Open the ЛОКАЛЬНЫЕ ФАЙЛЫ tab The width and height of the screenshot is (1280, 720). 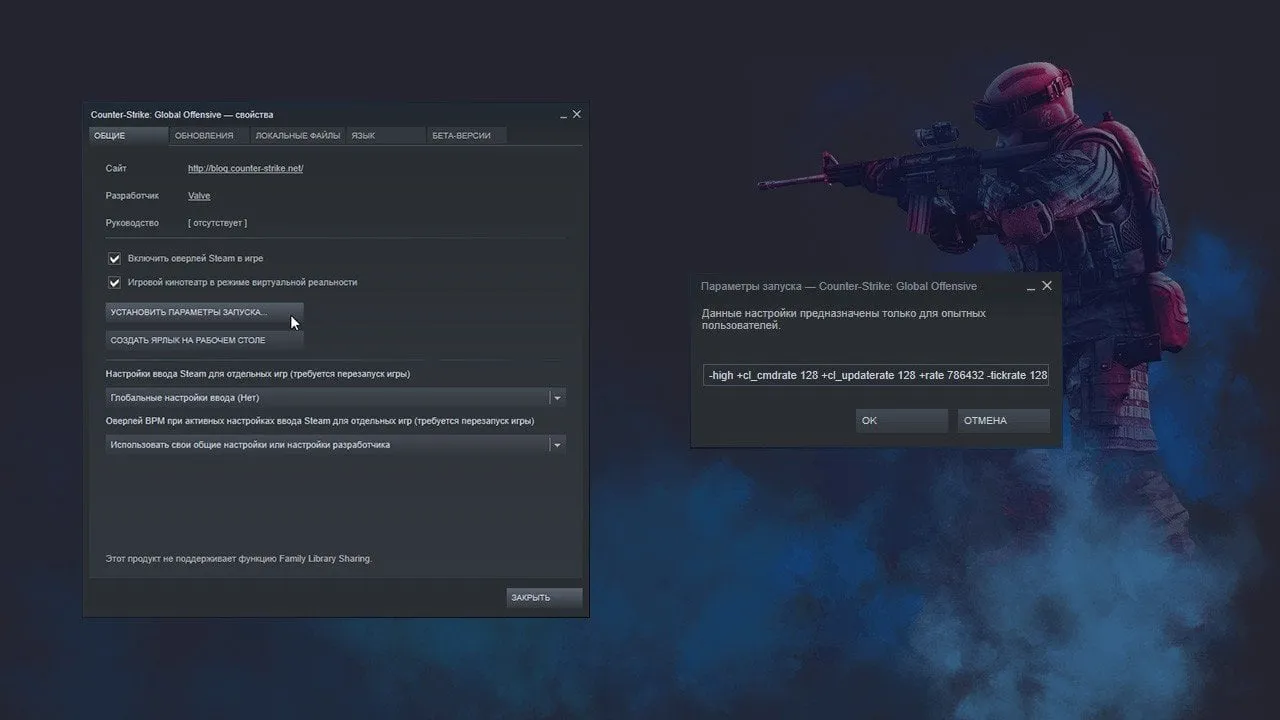297,135
